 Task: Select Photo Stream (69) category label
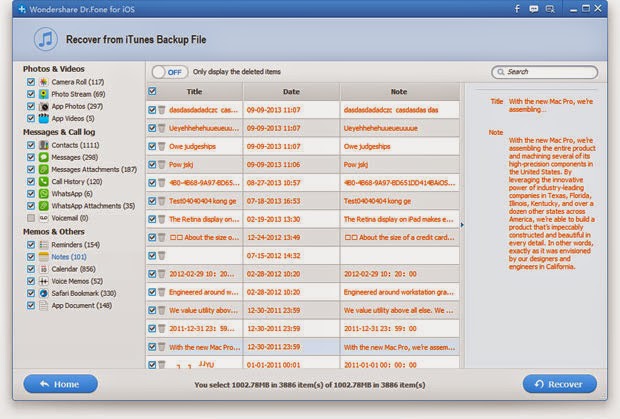(x=78, y=94)
